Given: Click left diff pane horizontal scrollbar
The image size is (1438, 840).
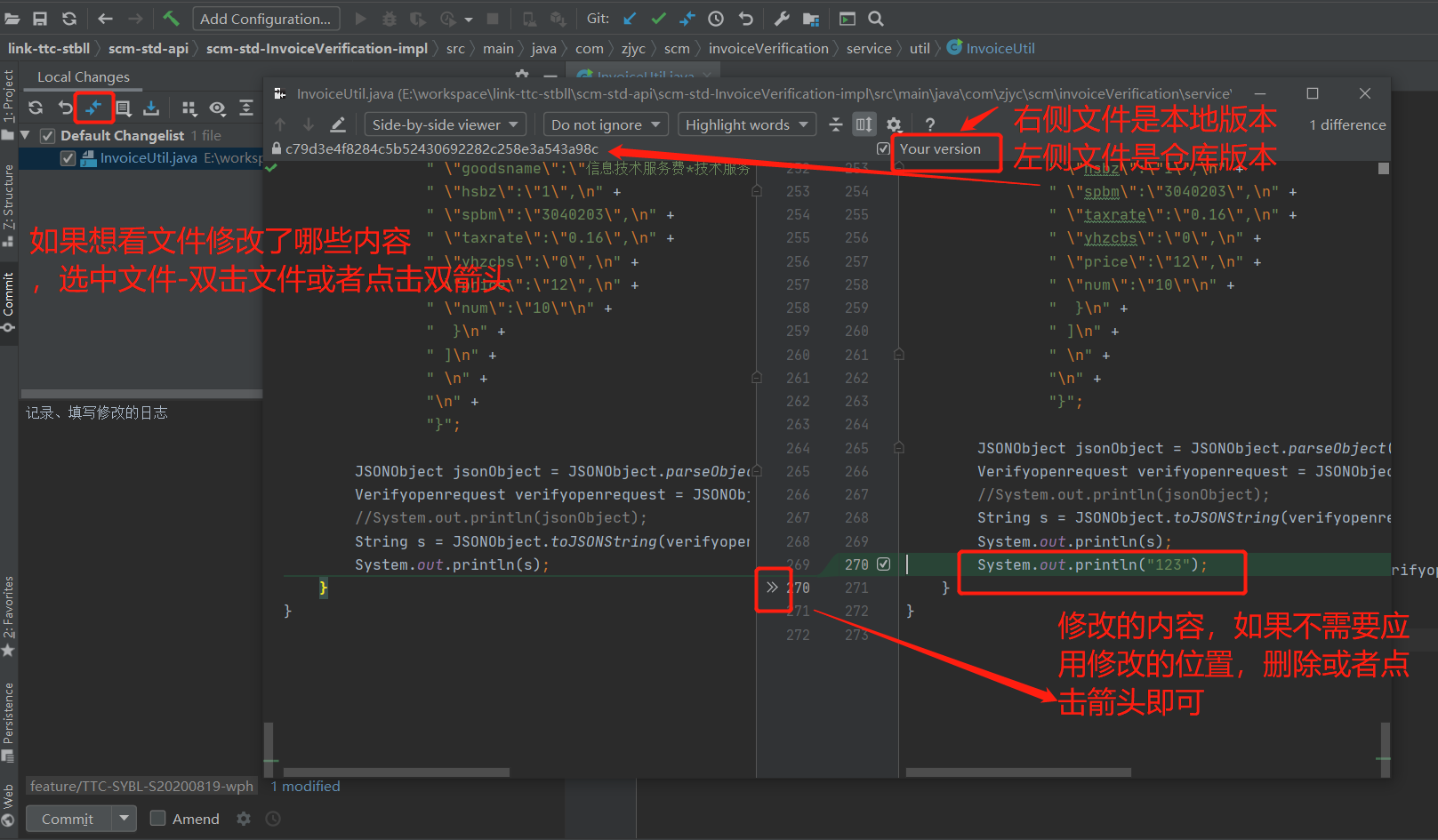Looking at the screenshot, I should click(x=397, y=772).
